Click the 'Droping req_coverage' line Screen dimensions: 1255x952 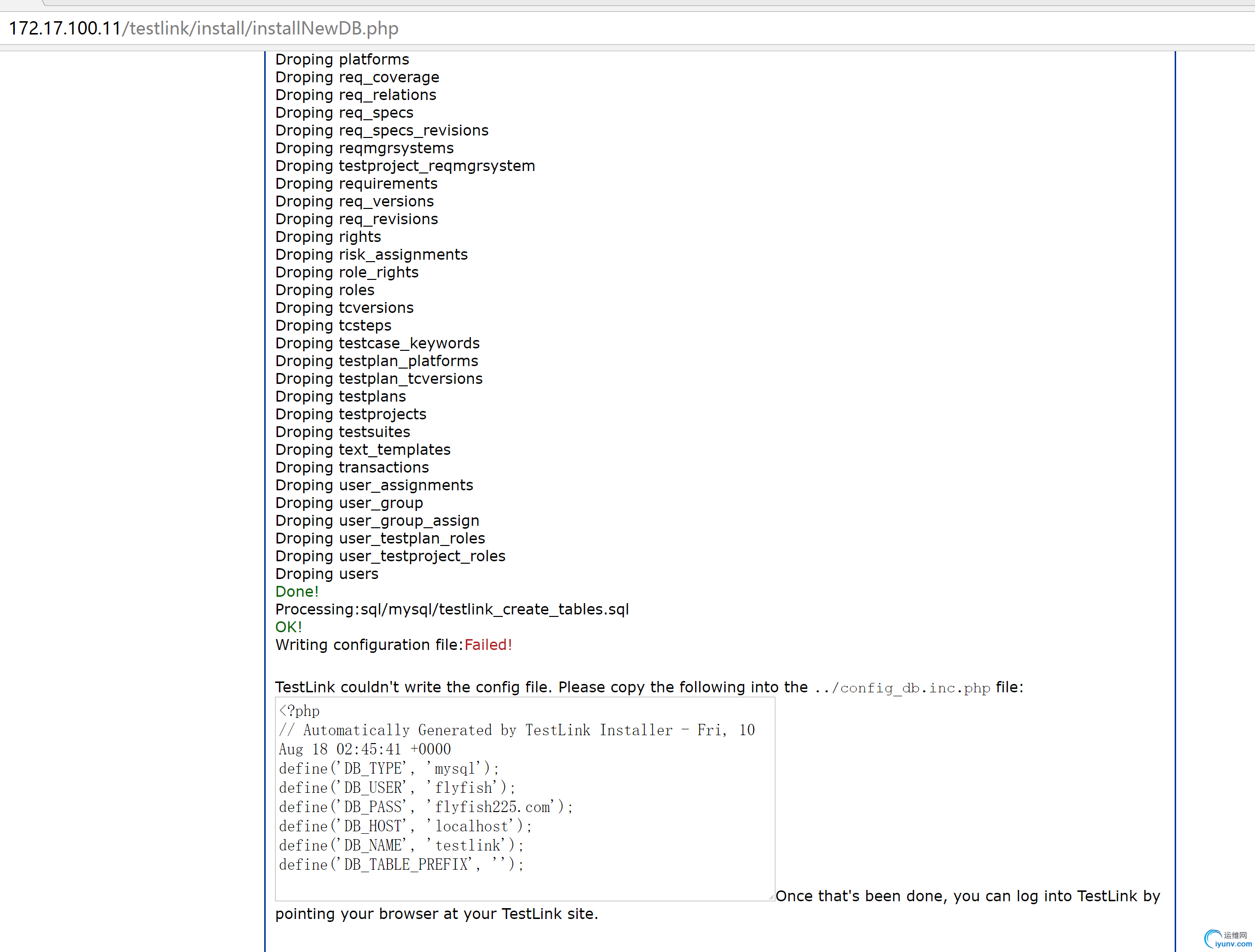[x=357, y=77]
